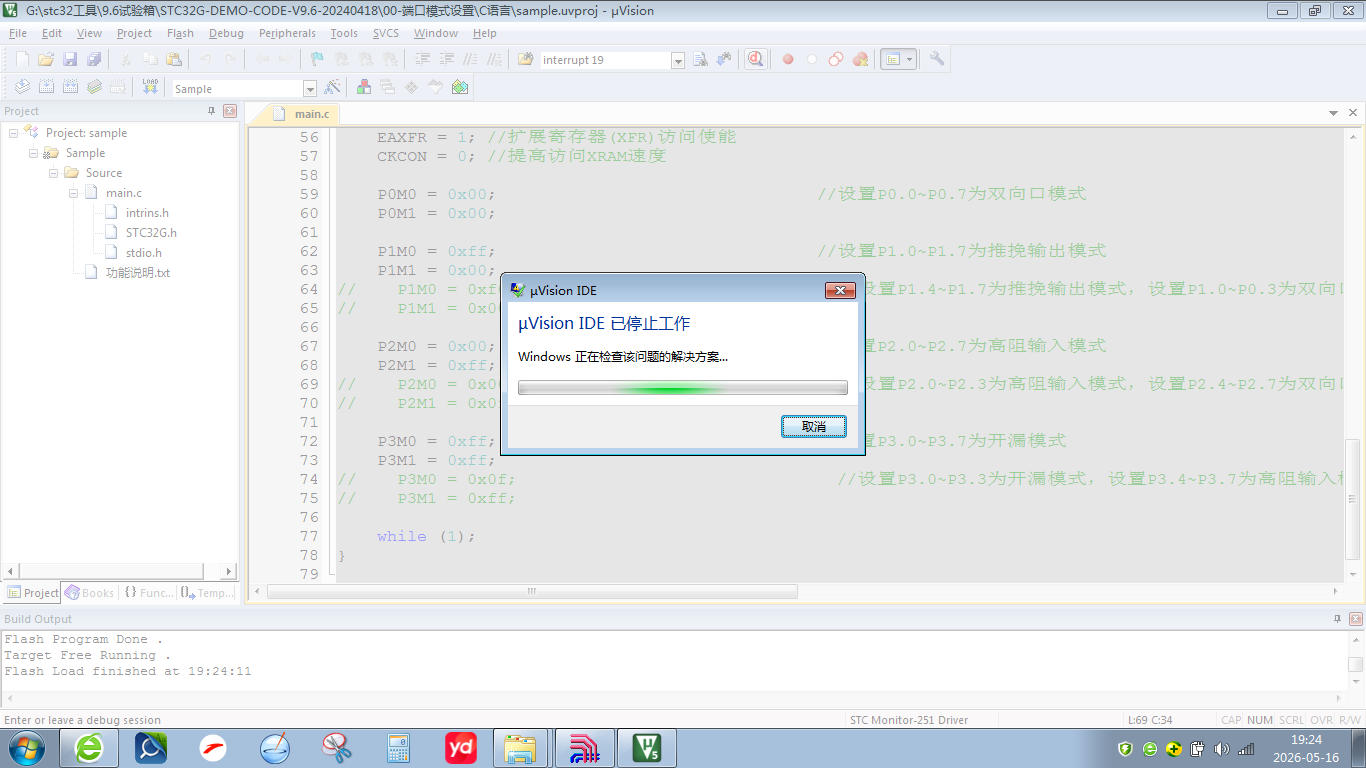This screenshot has height=768, width=1366.
Task: Switch to the Books panel tab
Action: click(x=89, y=593)
